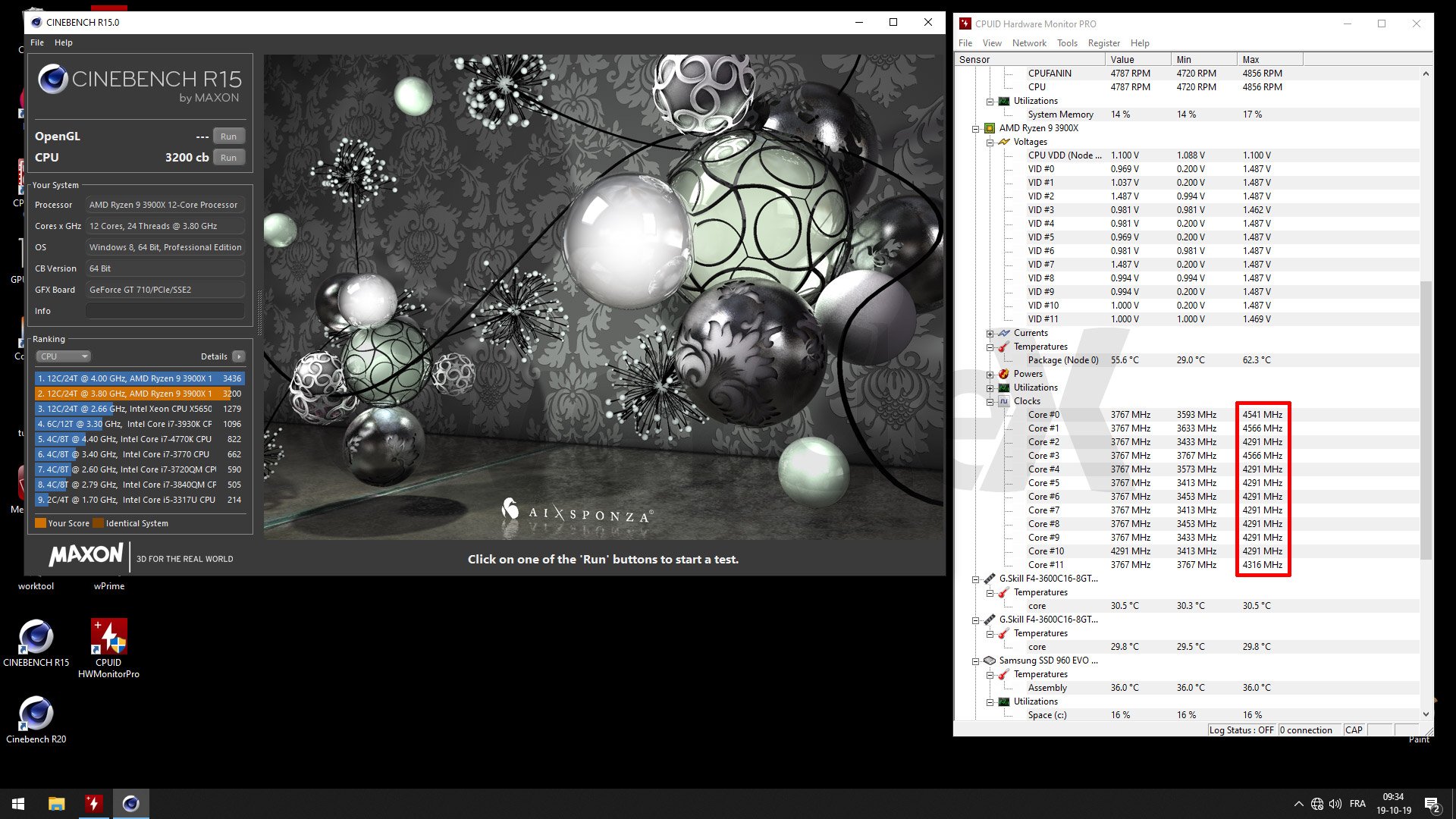Viewport: 1456px width, 819px height.
Task: Click the Max column header
Action: [1269, 59]
